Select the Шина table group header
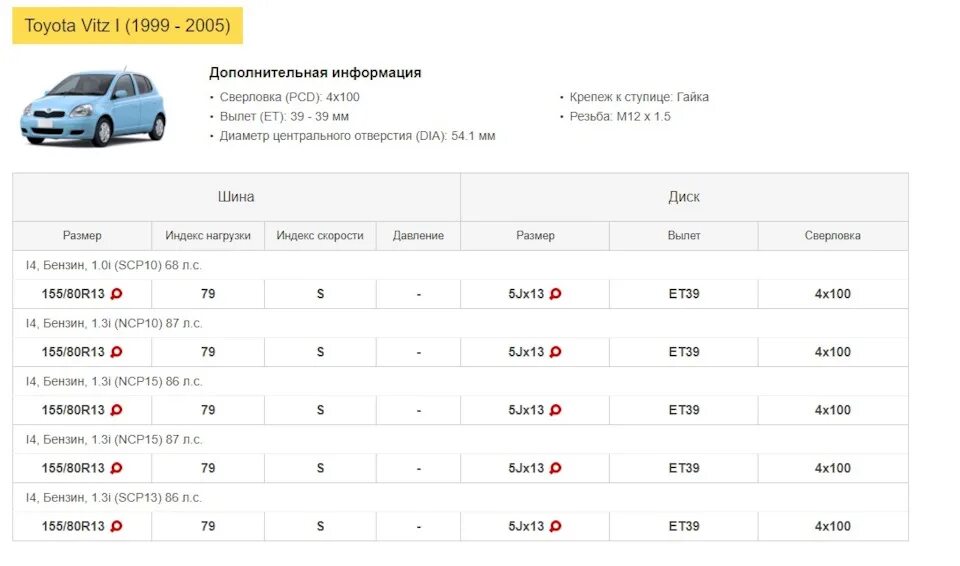This screenshot has height=566, width=960. 236,197
